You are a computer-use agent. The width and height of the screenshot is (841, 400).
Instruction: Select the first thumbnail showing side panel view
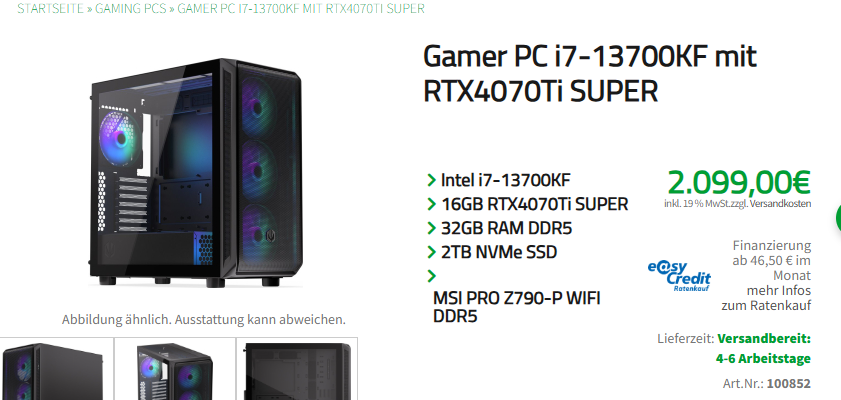coord(54,371)
